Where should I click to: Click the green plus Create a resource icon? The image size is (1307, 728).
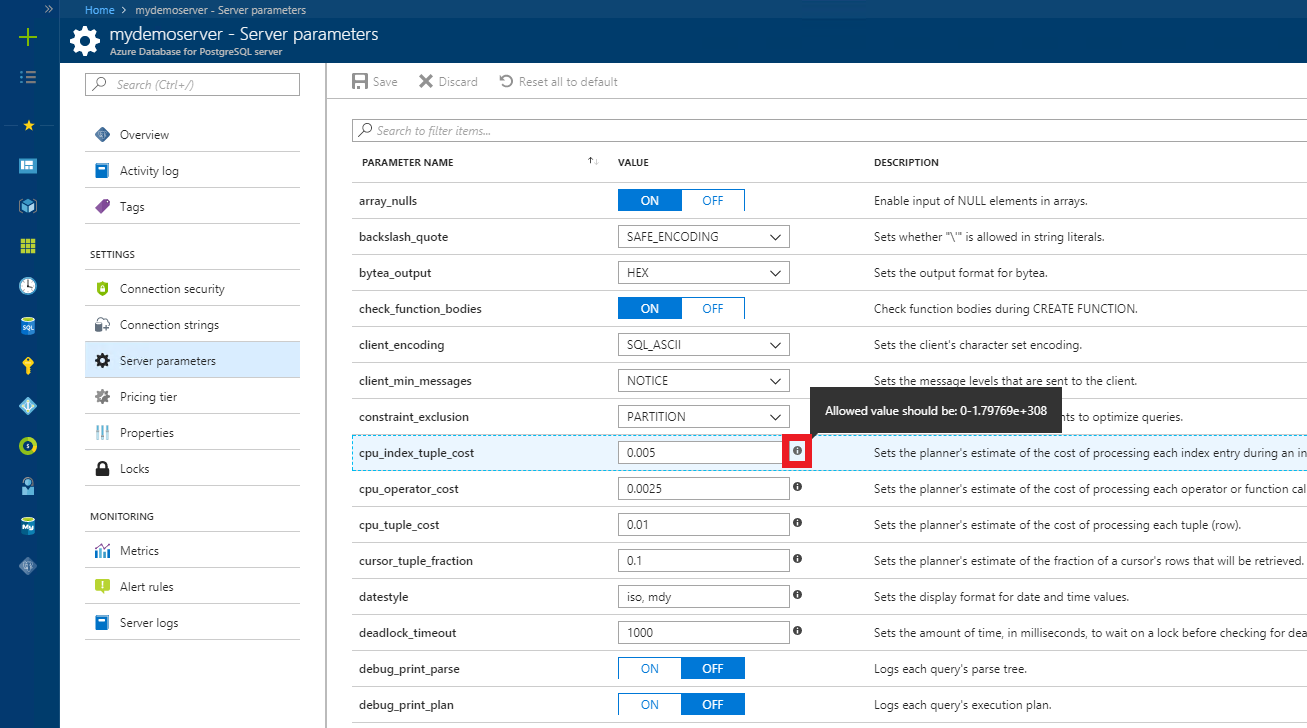pyautogui.click(x=28, y=37)
